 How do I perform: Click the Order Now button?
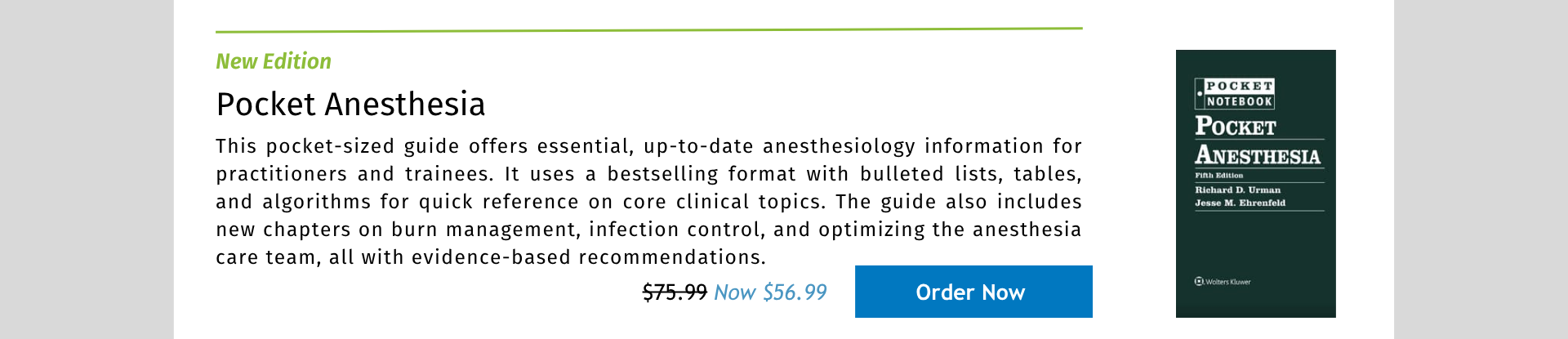pyautogui.click(x=973, y=292)
